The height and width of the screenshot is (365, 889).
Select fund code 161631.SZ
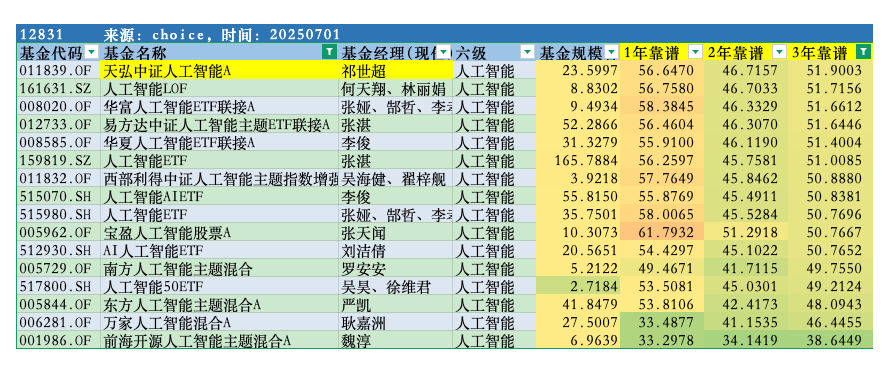coord(59,89)
